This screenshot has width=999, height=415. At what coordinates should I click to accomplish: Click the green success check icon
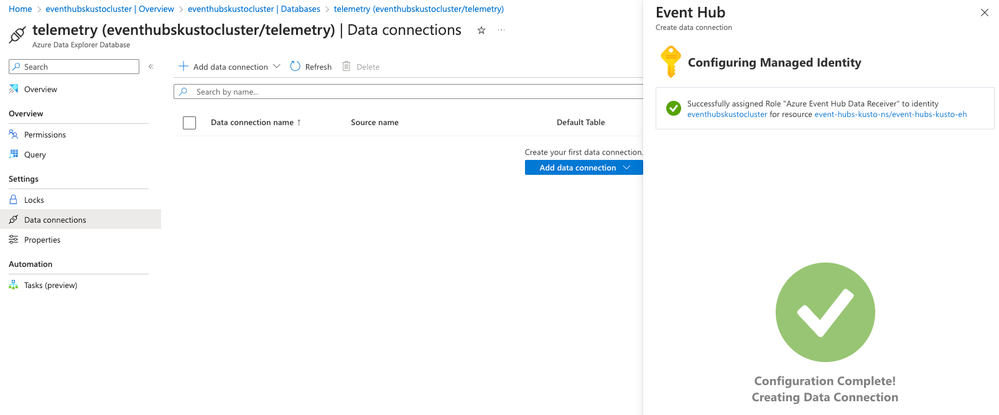click(673, 108)
